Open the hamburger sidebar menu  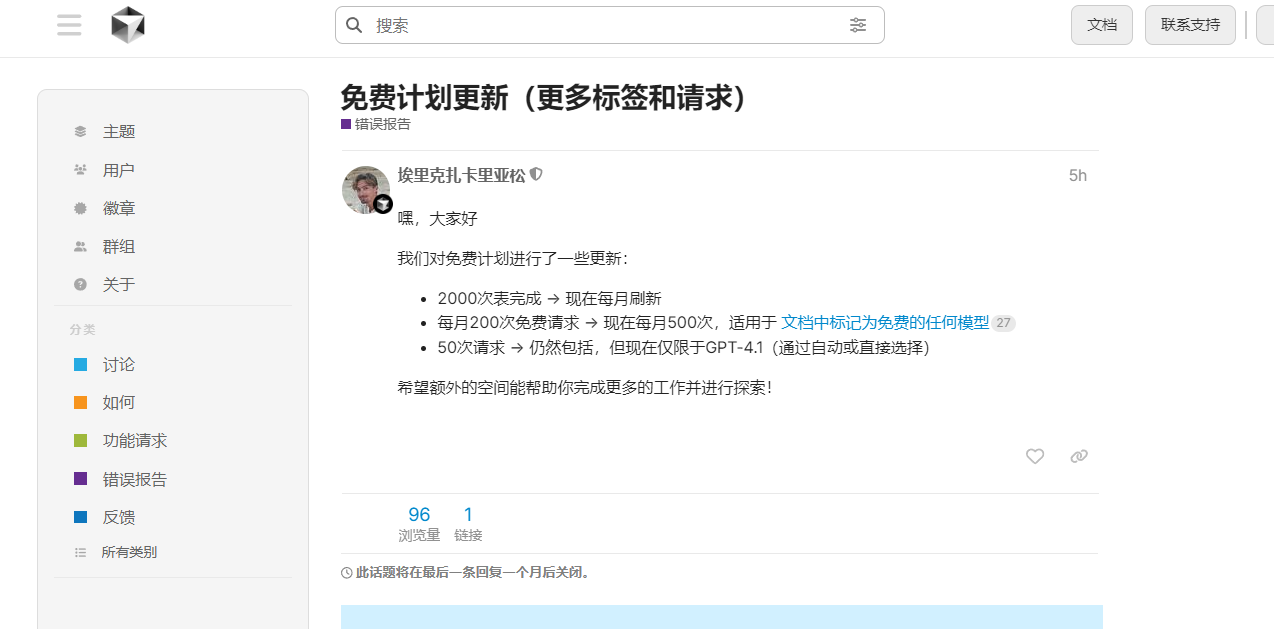point(69,25)
